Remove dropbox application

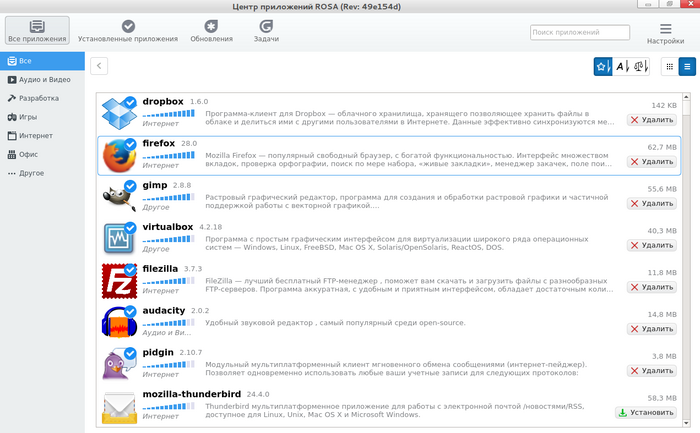point(652,120)
